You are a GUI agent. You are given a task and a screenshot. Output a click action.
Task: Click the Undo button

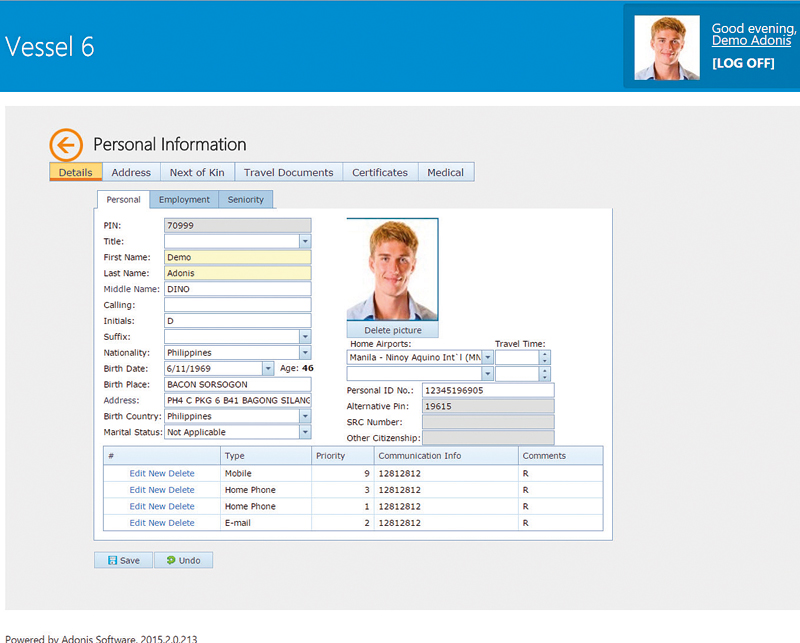(x=183, y=560)
